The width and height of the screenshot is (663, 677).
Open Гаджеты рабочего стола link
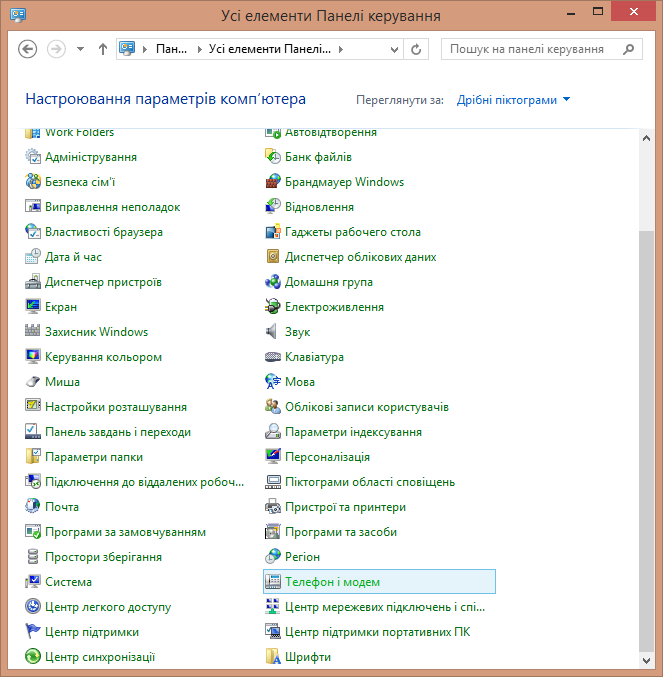pos(353,232)
